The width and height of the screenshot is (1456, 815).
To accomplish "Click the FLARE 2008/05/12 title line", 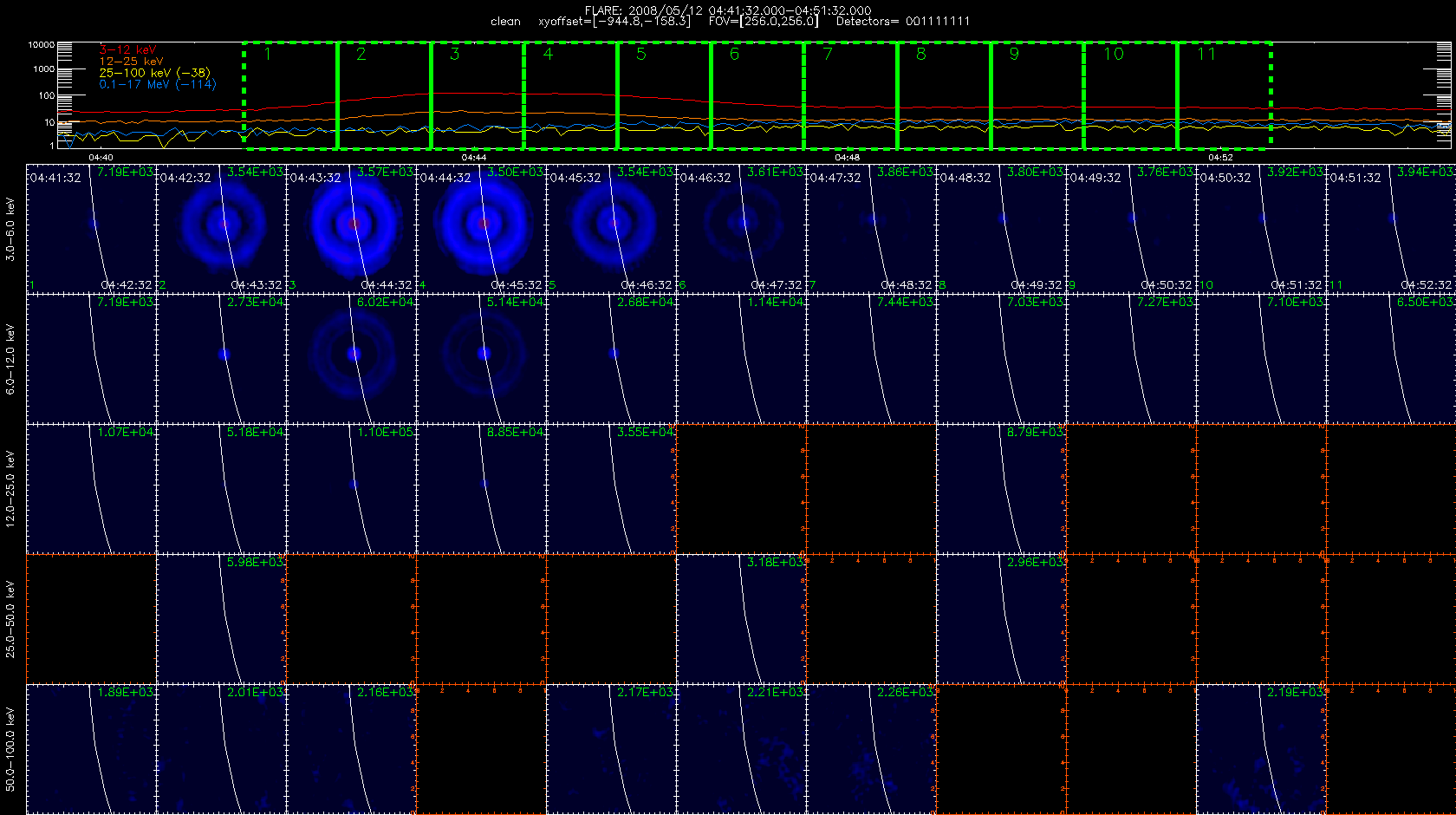I will point(728,10).
